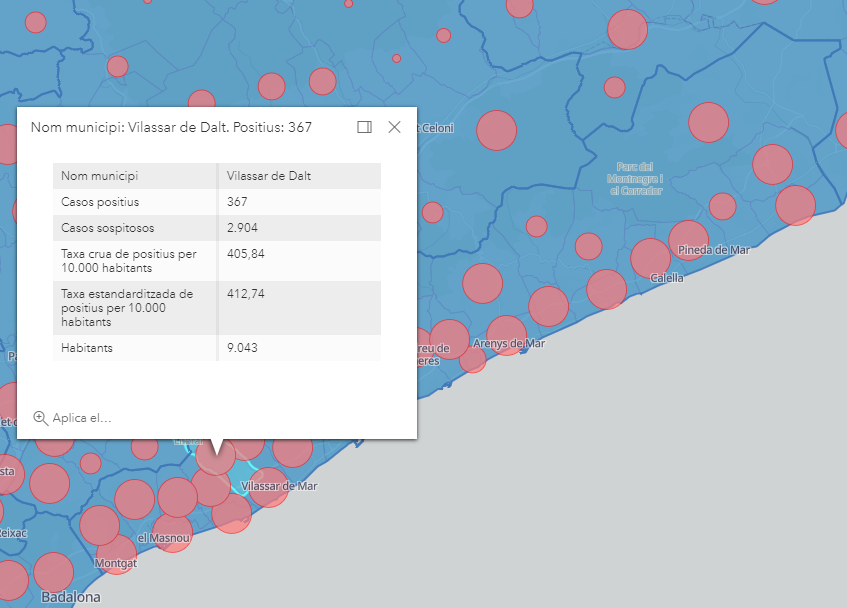Click the value '405,84'
Screen dimensions: 847x608
point(246,254)
